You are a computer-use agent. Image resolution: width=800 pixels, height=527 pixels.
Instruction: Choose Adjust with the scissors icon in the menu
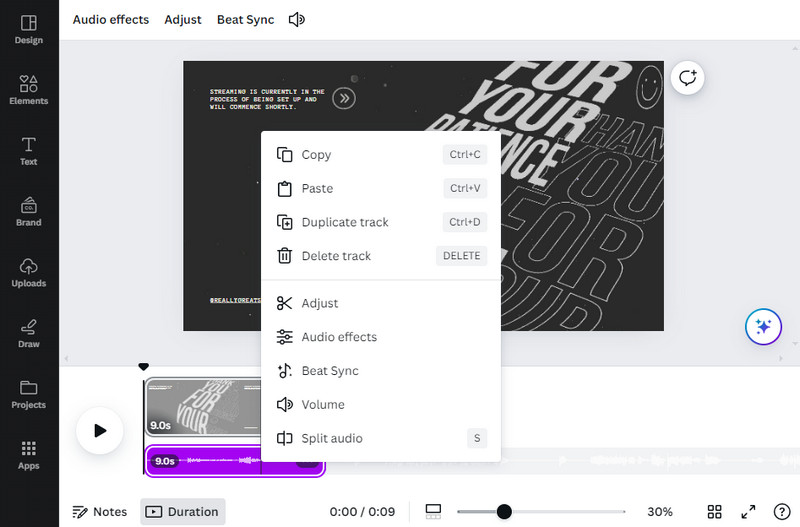point(381,303)
